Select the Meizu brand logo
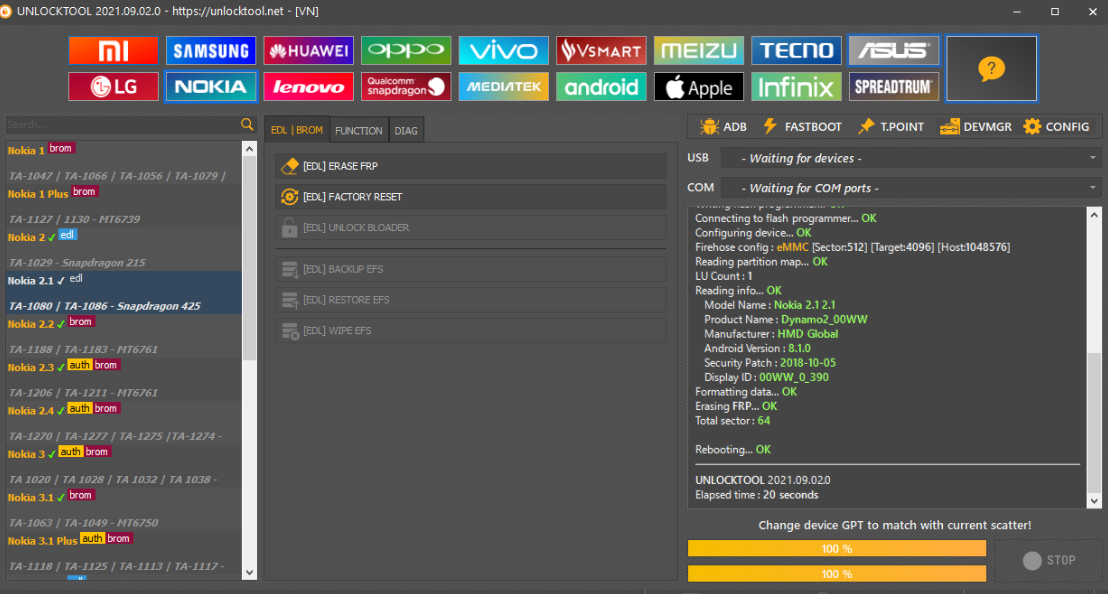Screen dimensions: 1108x594 click(698, 51)
